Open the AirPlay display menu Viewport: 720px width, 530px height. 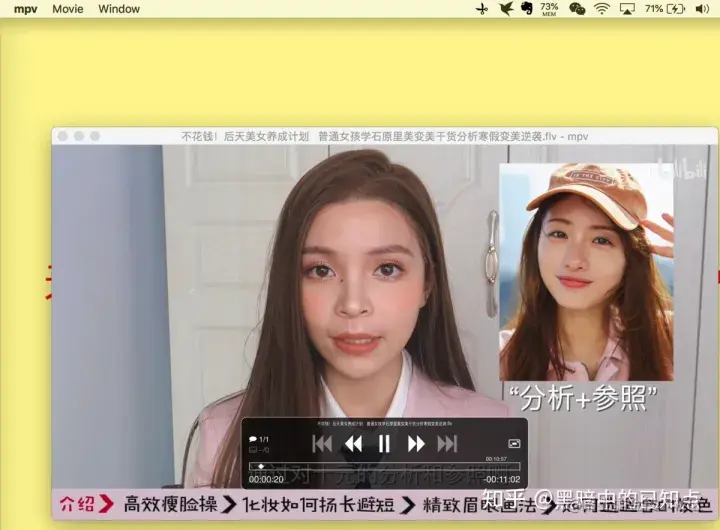tap(627, 9)
